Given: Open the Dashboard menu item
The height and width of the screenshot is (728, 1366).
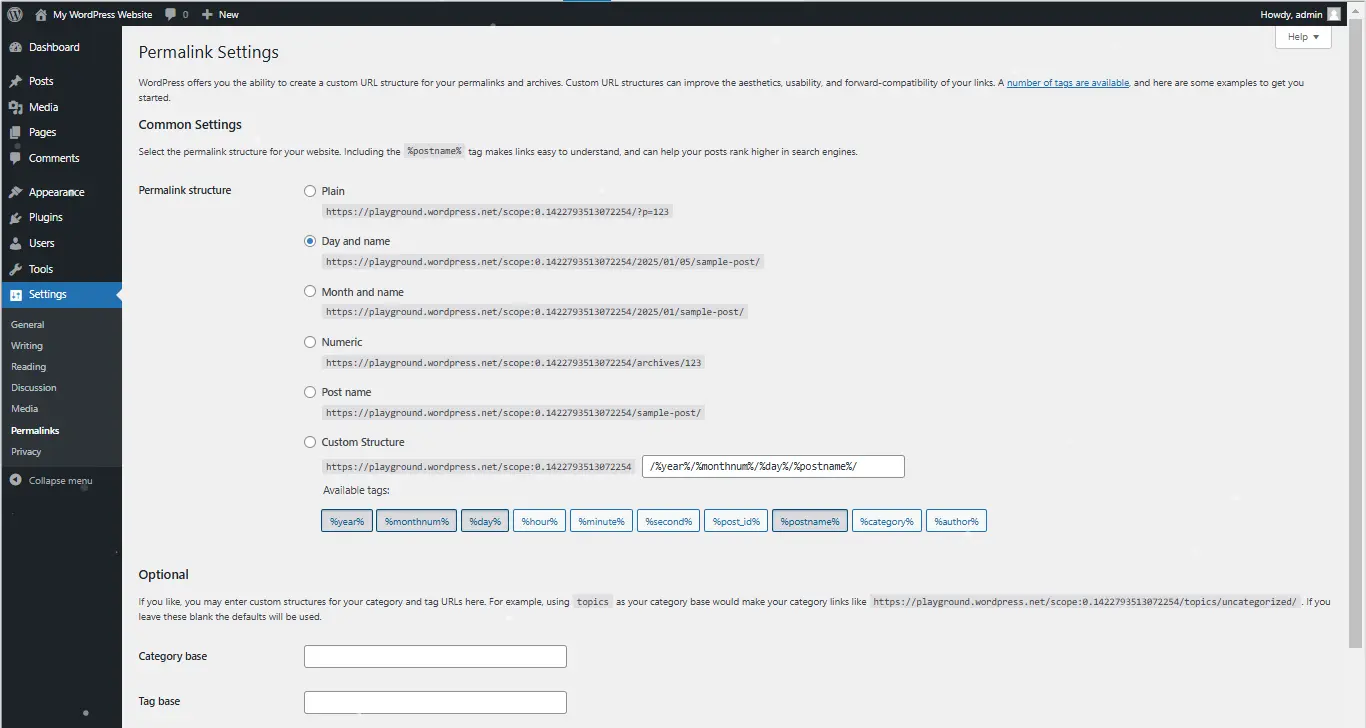Looking at the screenshot, I should tap(54, 47).
